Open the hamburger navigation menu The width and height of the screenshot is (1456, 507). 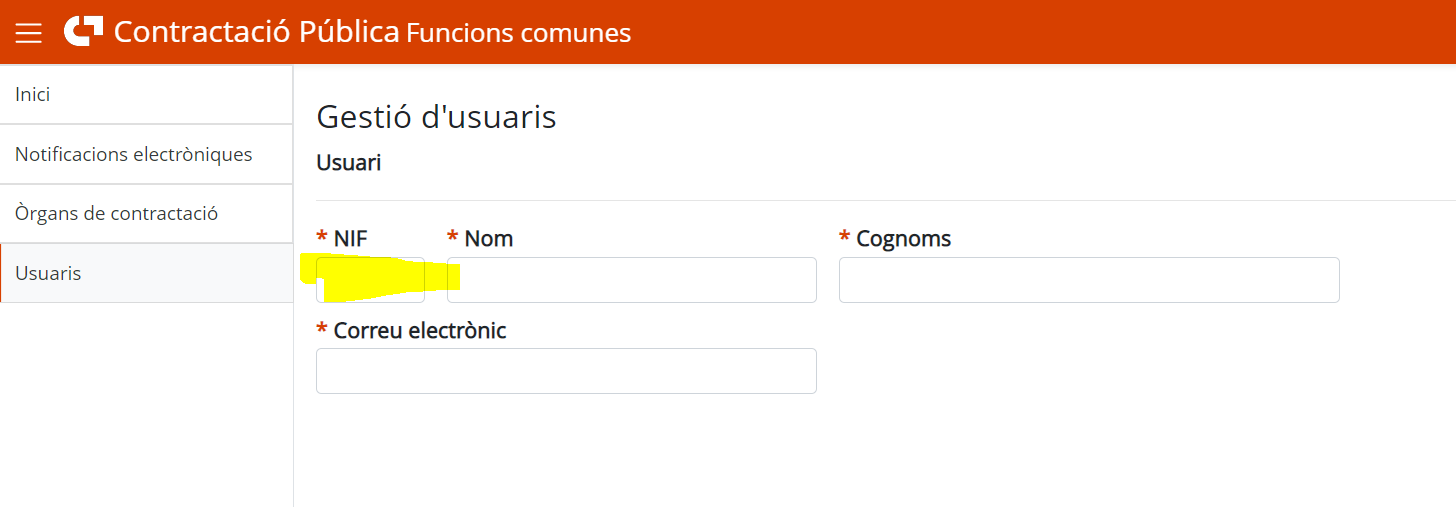pos(29,33)
